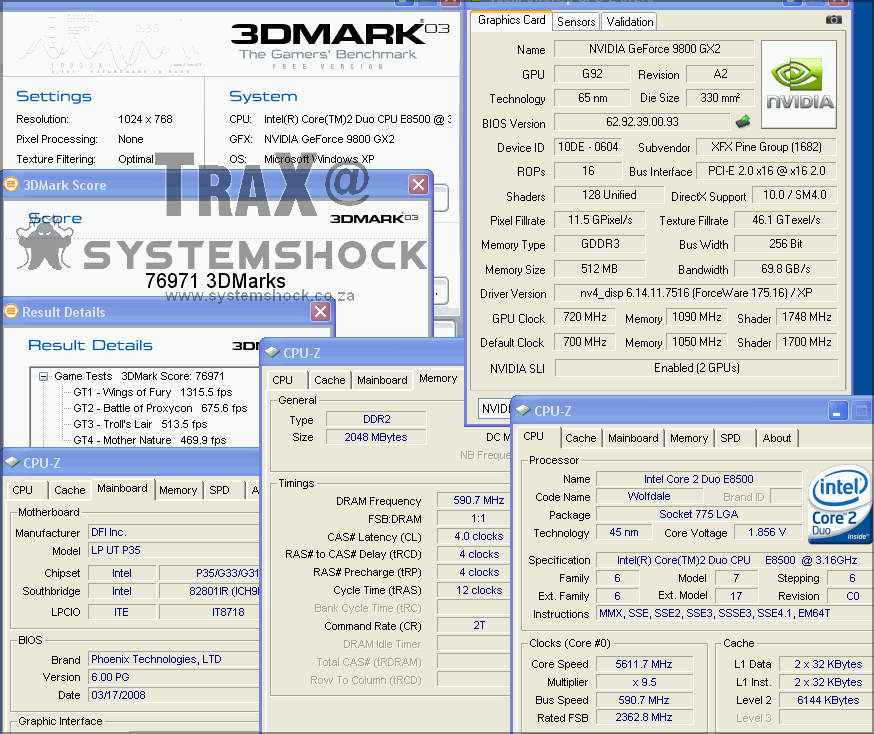Screen dimensions: 874x734
Task: Collapse the Game Tests tree node
Action: [x=43, y=376]
